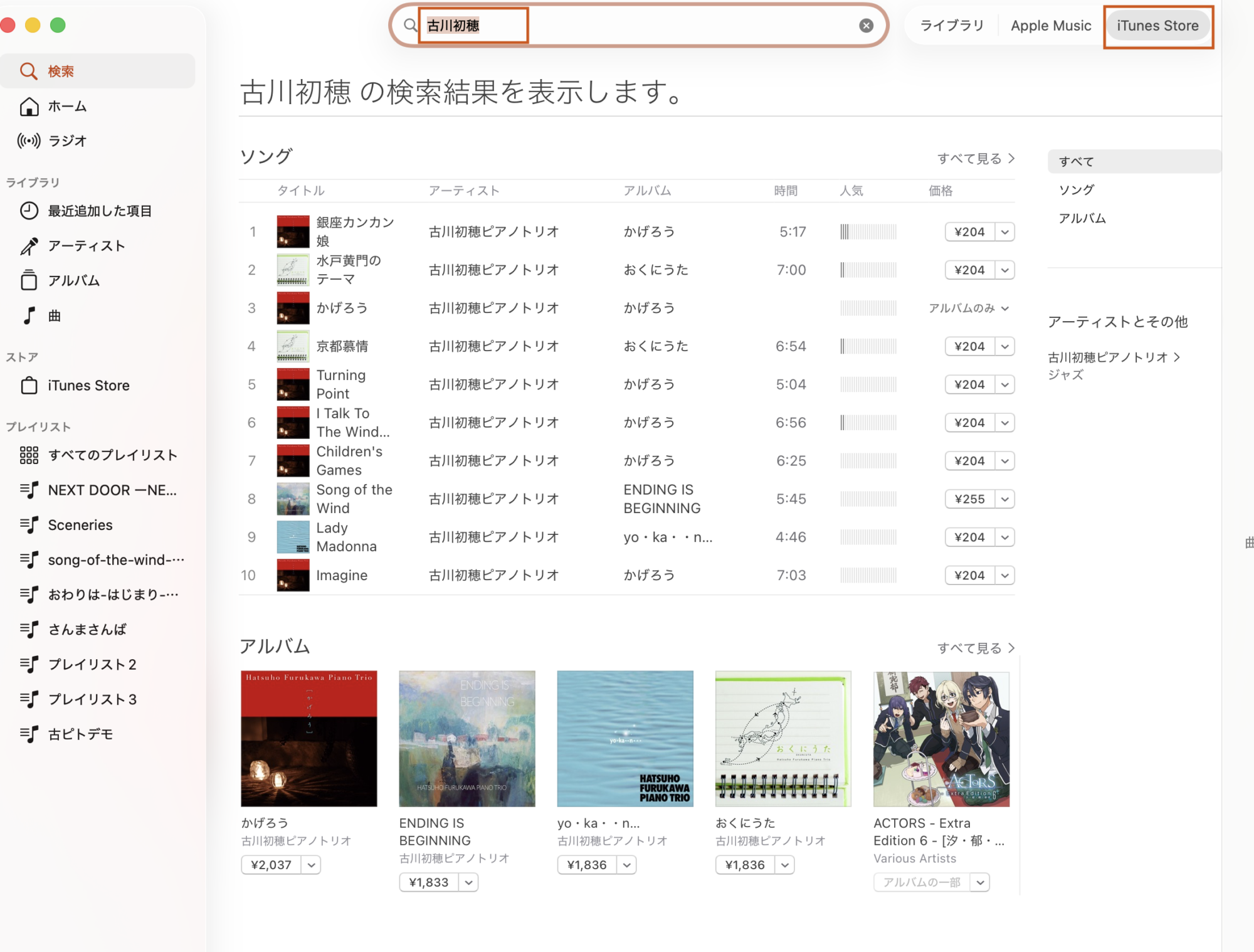Open Radio via broadcast icon
Image resolution: width=1254 pixels, height=952 pixels.
29,141
